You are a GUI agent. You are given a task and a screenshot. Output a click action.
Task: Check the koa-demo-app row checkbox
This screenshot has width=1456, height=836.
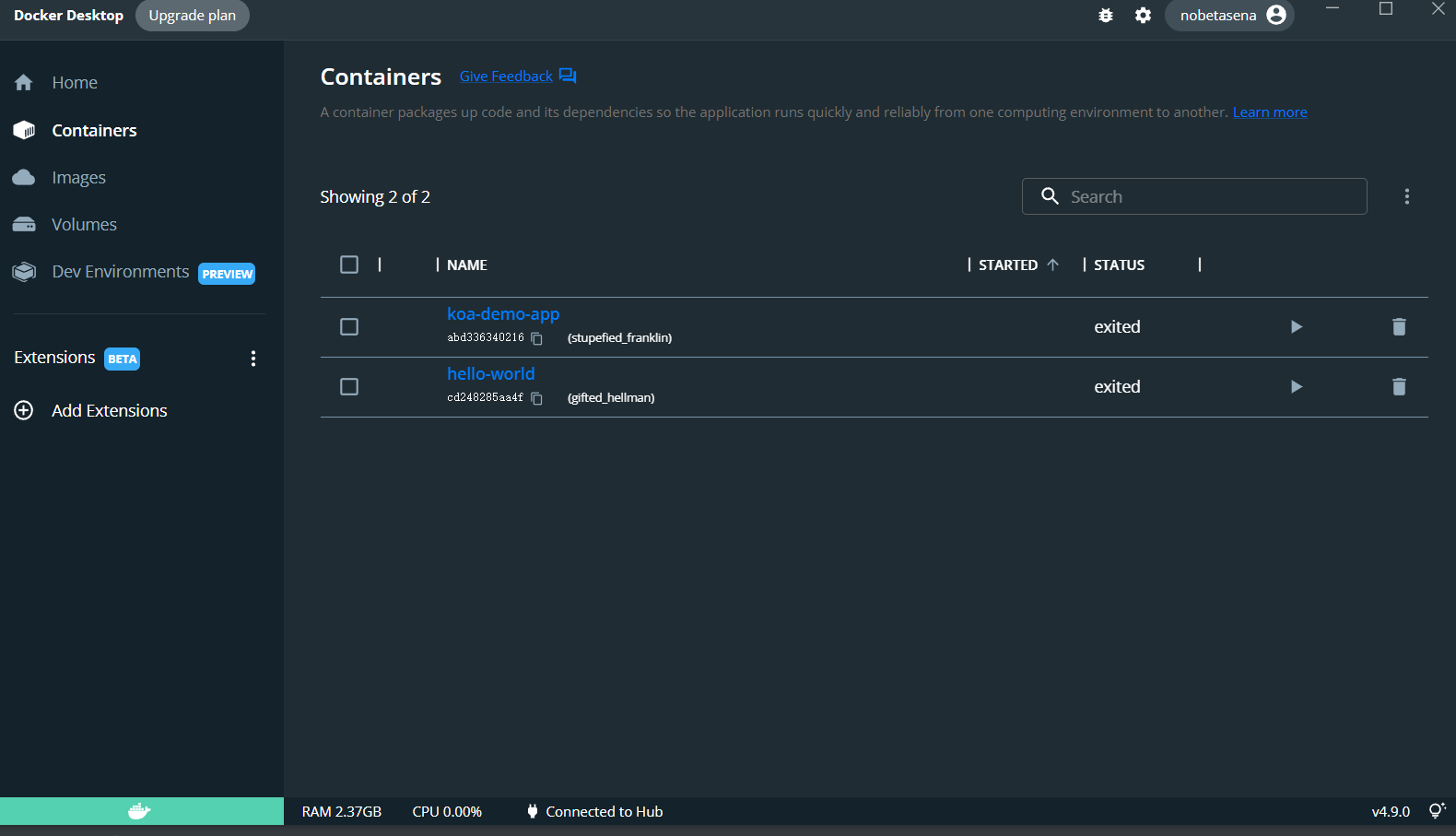(x=349, y=327)
